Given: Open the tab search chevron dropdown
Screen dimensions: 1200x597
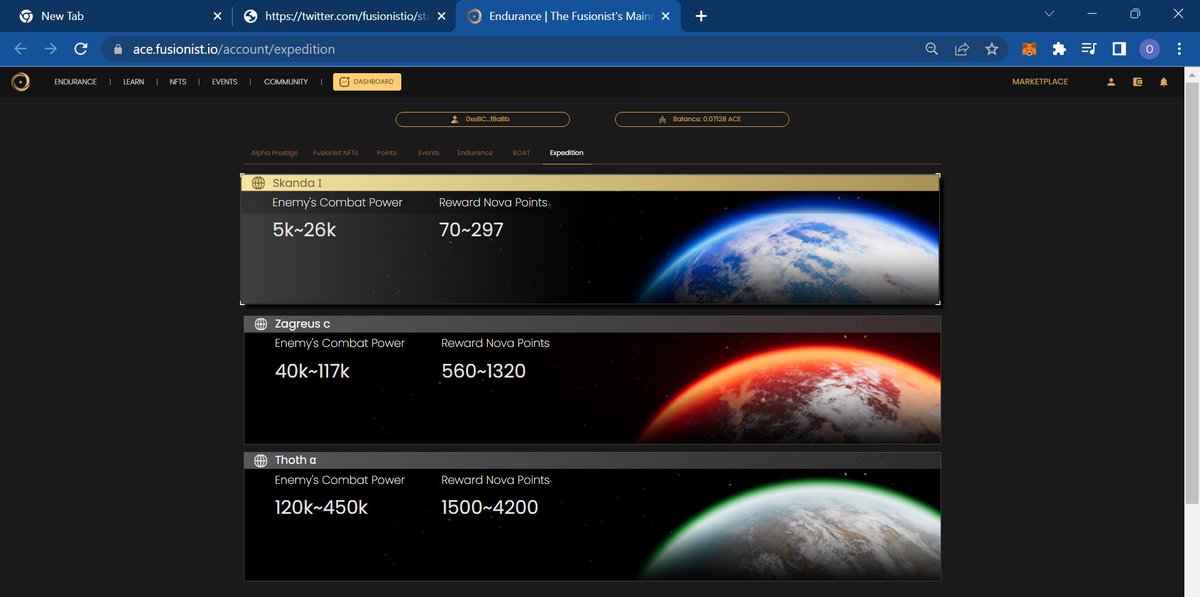Looking at the screenshot, I should pyautogui.click(x=1049, y=14).
